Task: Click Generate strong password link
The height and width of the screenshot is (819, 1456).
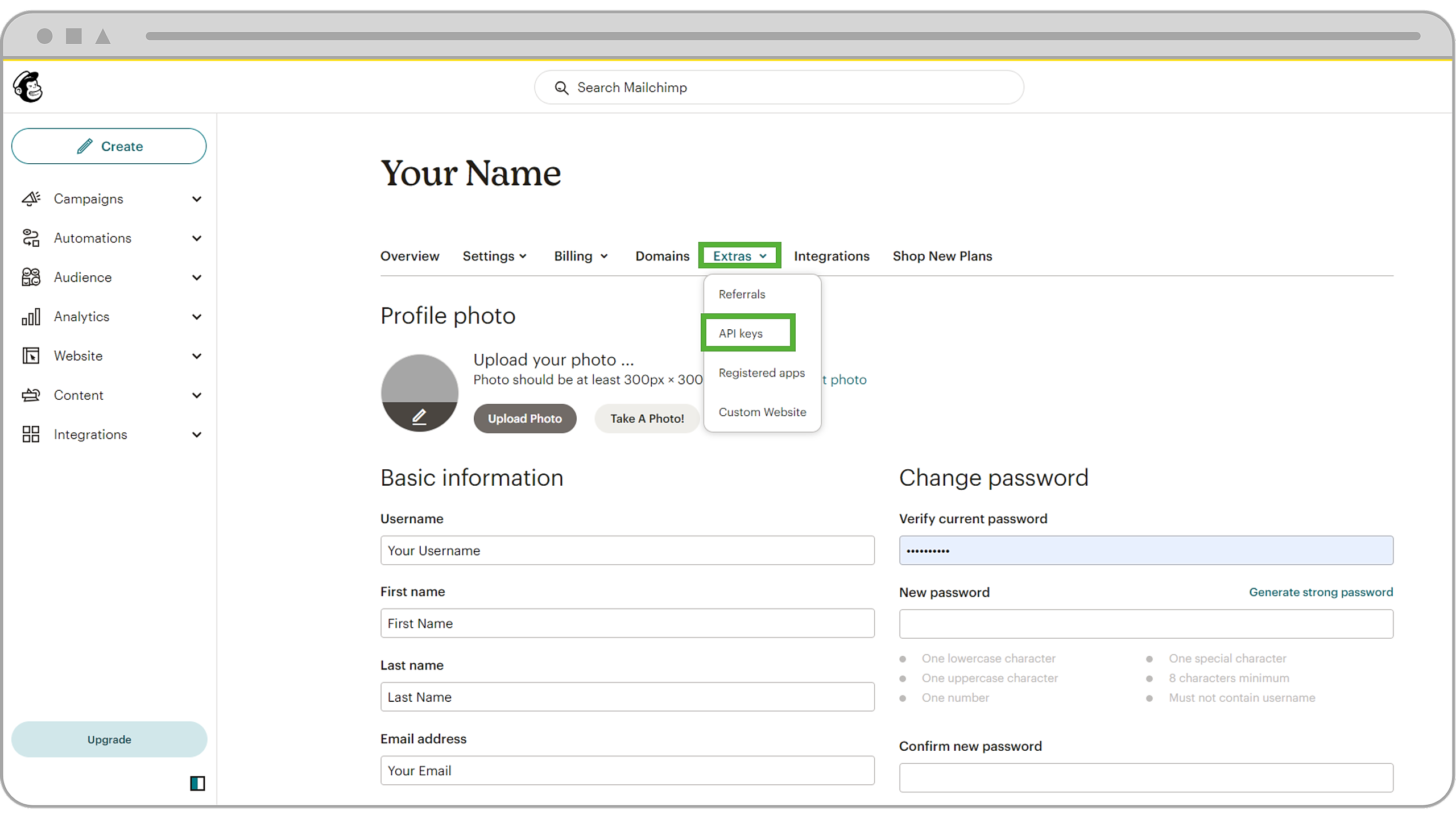Action: (x=1321, y=592)
